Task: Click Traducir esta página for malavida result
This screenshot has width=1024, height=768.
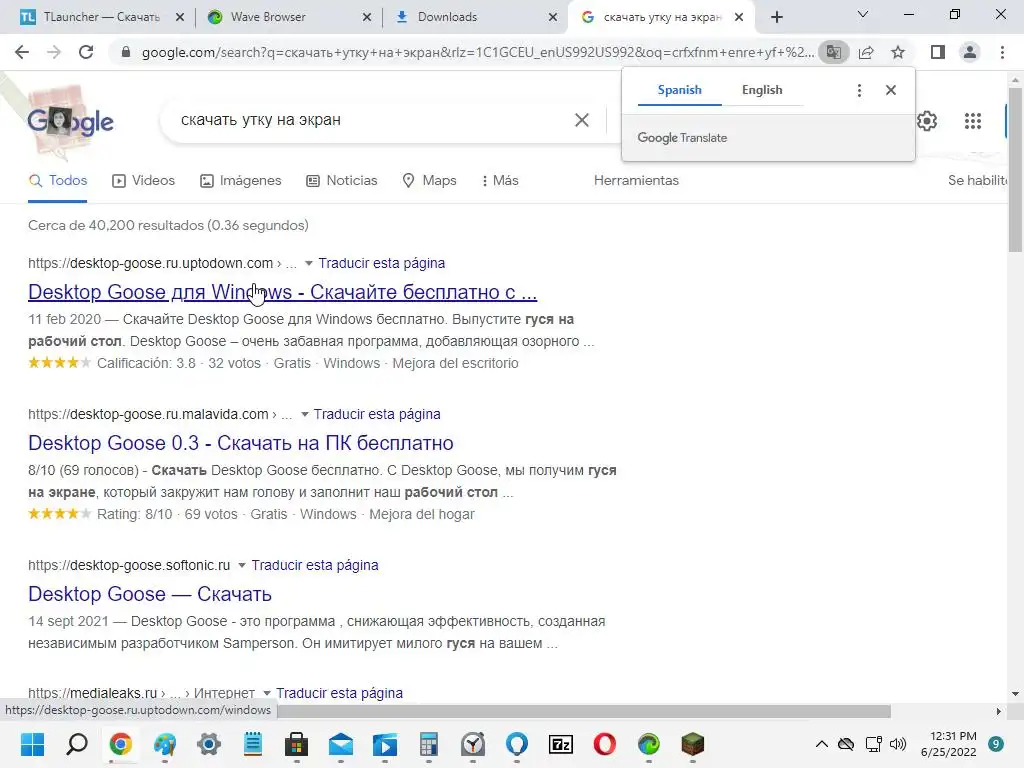Action: pos(377,414)
